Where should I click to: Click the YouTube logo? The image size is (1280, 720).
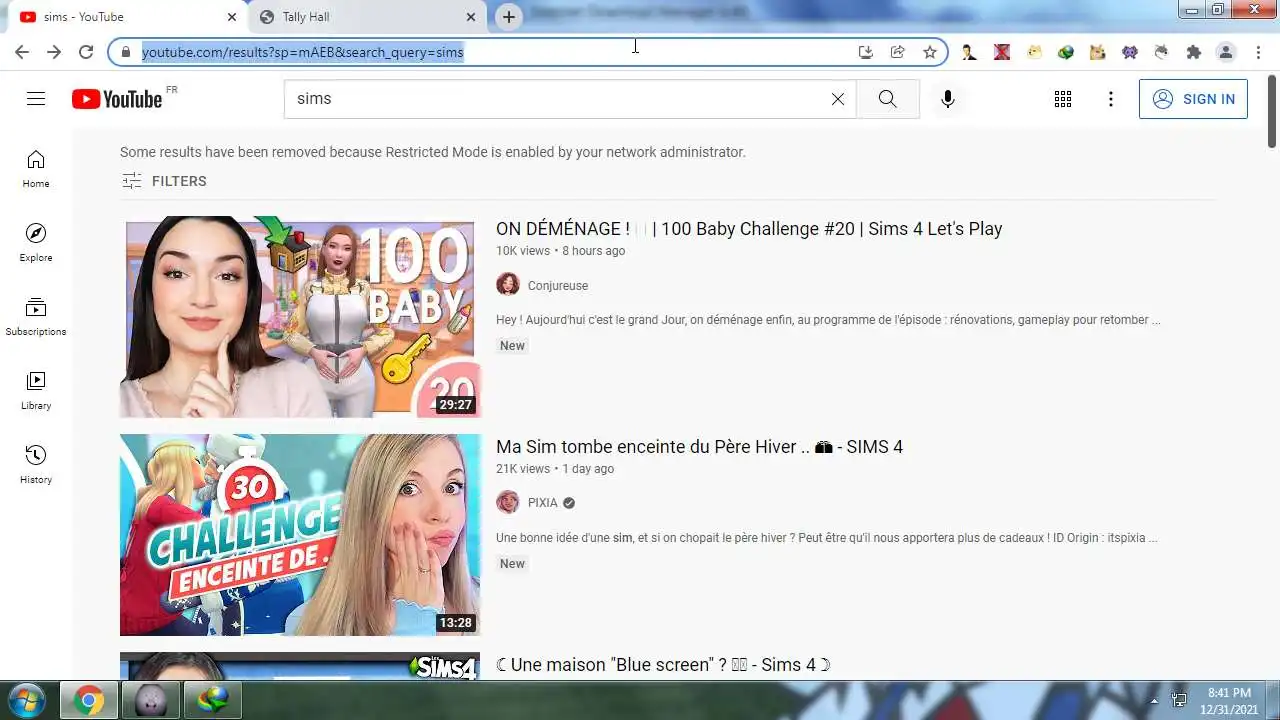(x=117, y=98)
